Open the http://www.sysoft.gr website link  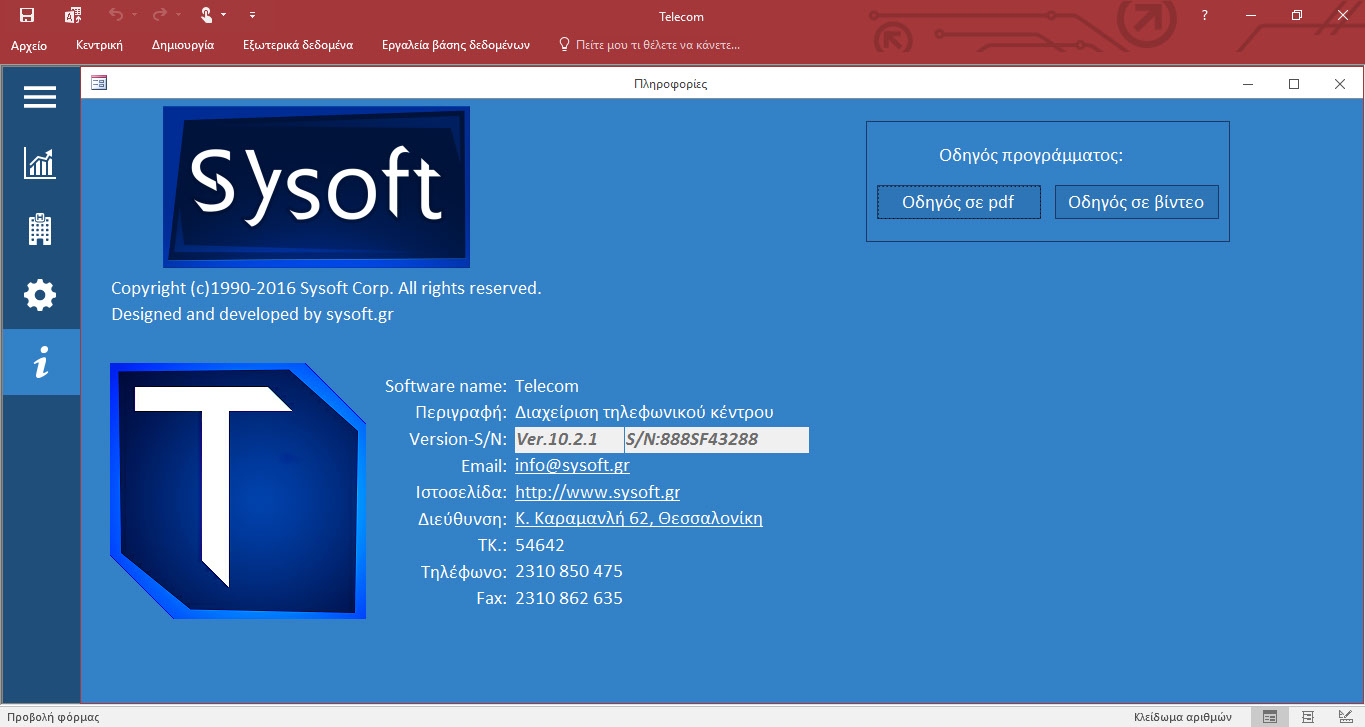(x=597, y=492)
